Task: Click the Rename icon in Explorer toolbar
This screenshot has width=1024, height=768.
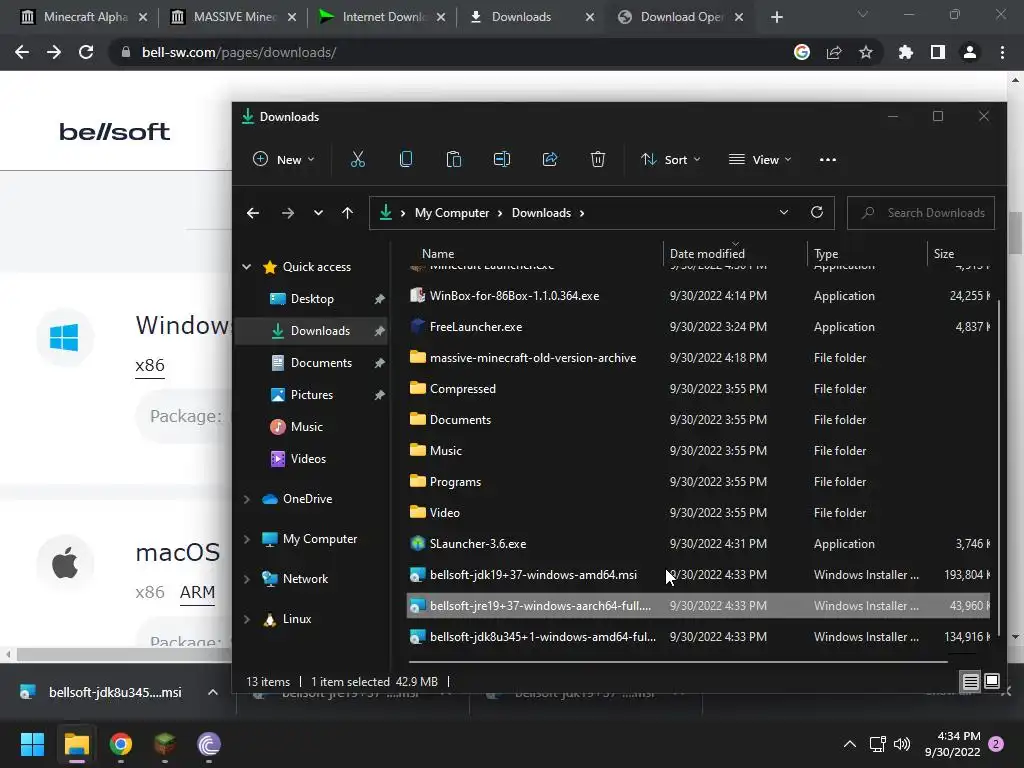Action: pos(502,159)
